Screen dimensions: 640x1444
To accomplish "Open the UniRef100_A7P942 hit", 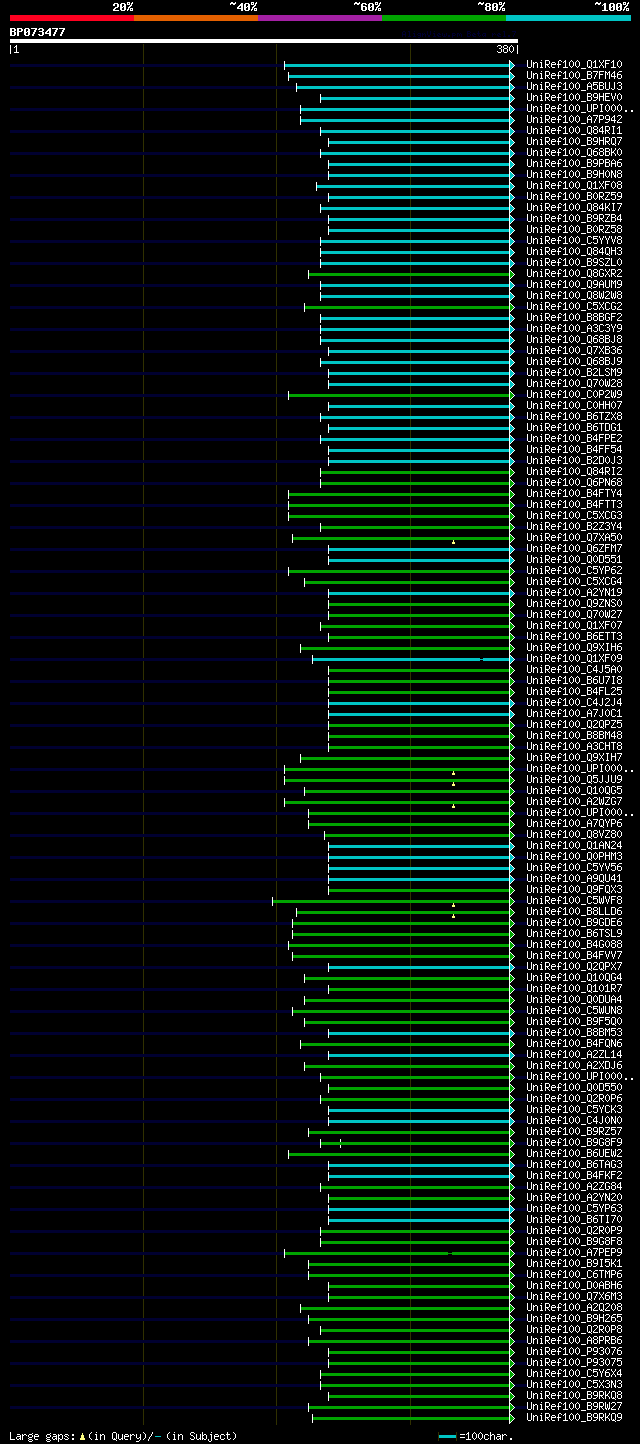I will point(574,120).
